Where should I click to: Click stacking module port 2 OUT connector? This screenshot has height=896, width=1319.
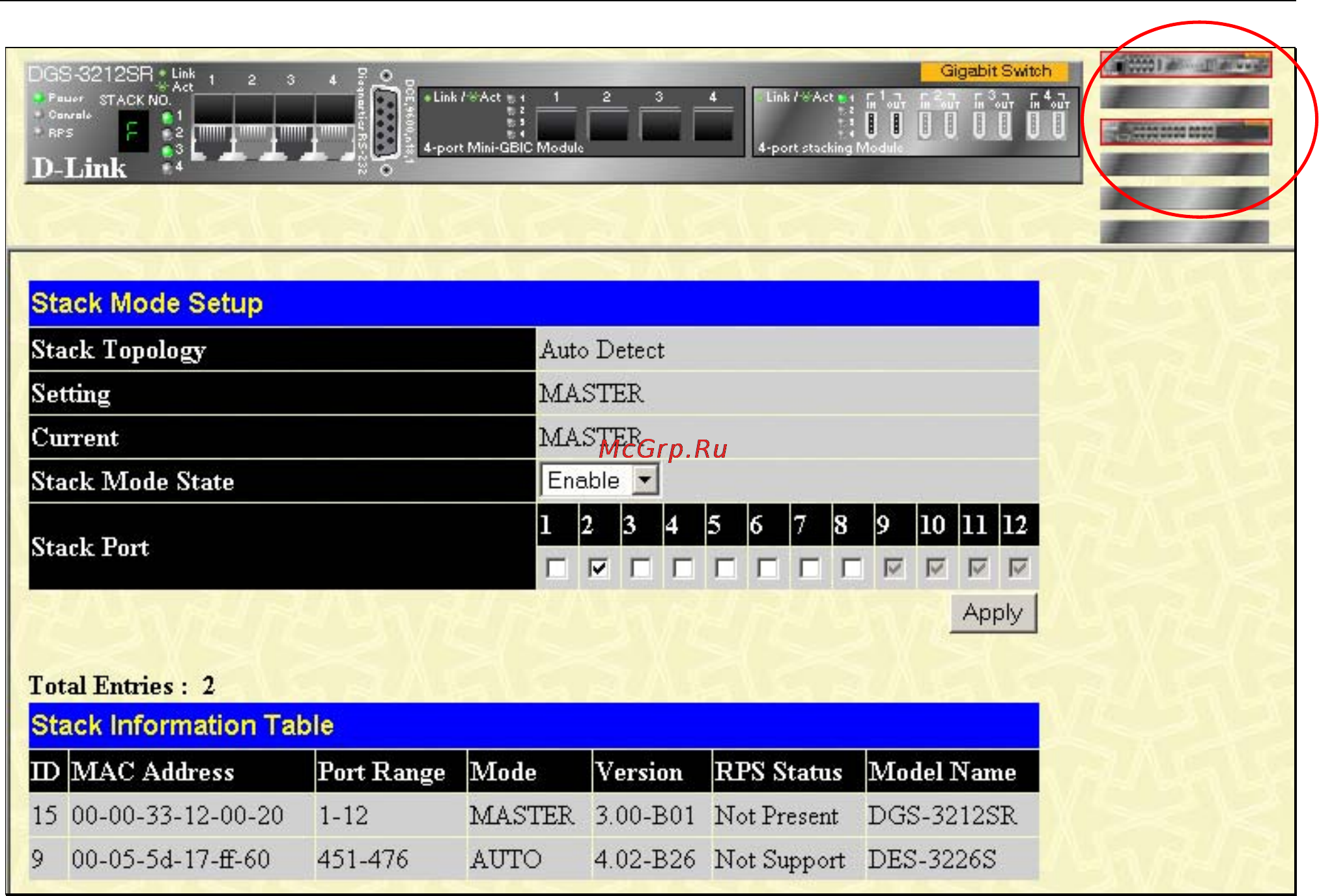tap(950, 124)
